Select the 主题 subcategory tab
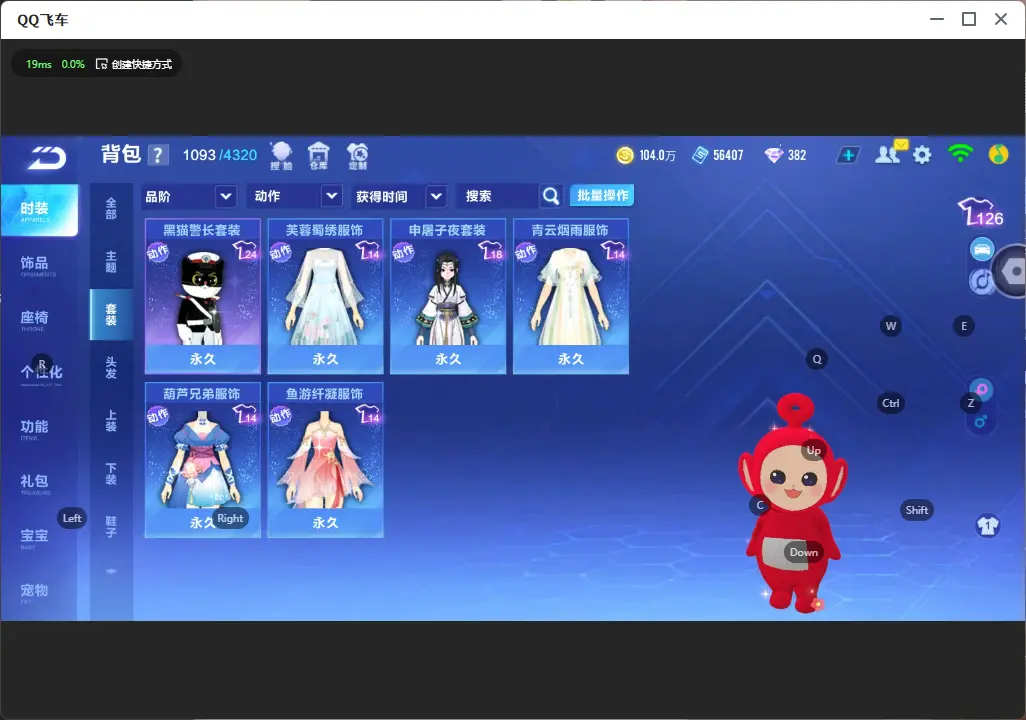This screenshot has width=1026, height=720. pyautogui.click(x=111, y=262)
